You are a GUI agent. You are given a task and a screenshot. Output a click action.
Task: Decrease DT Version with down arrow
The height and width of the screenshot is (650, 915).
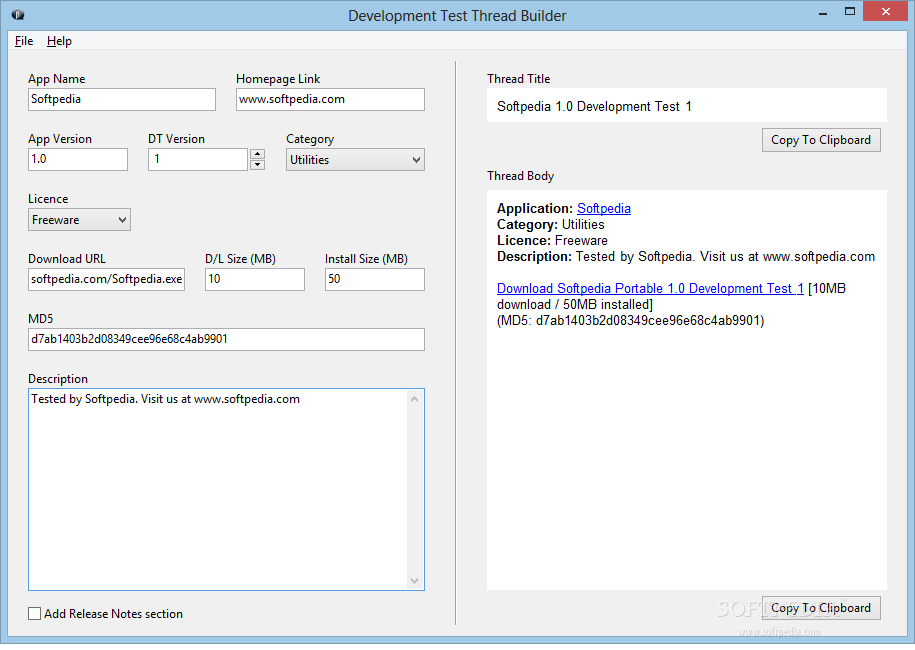tap(257, 165)
